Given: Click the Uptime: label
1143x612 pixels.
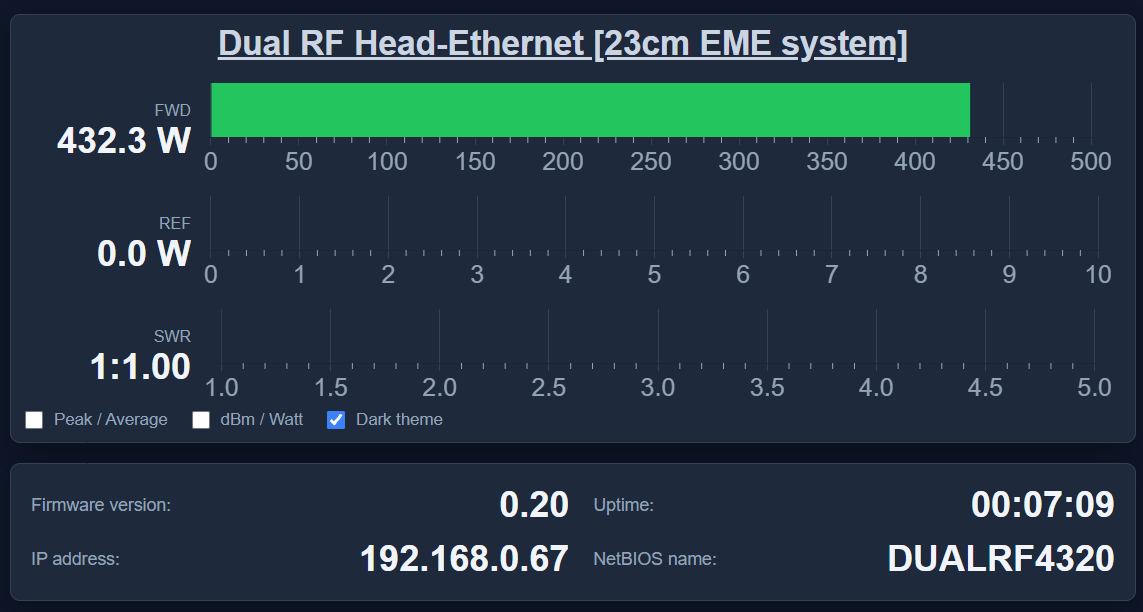Looking at the screenshot, I should (x=623, y=505).
